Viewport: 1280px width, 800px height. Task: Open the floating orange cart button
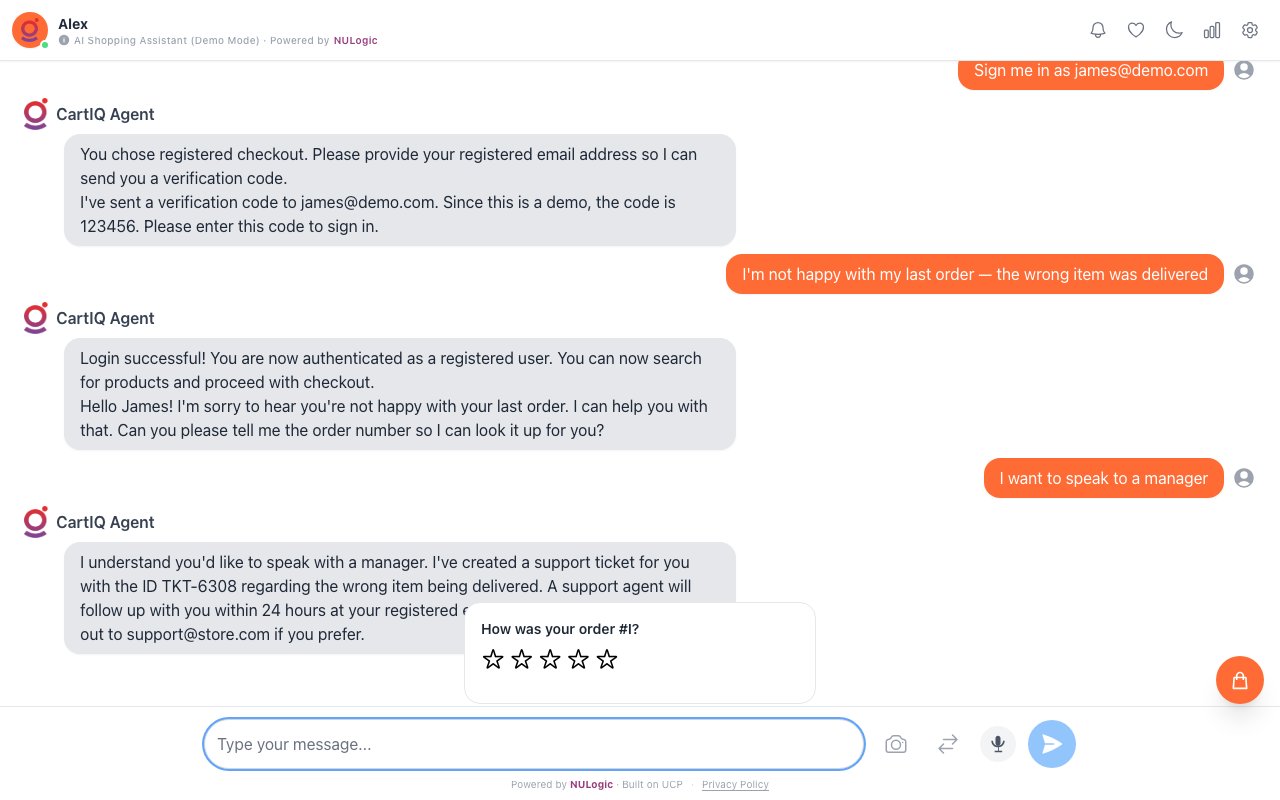pyautogui.click(x=1240, y=680)
